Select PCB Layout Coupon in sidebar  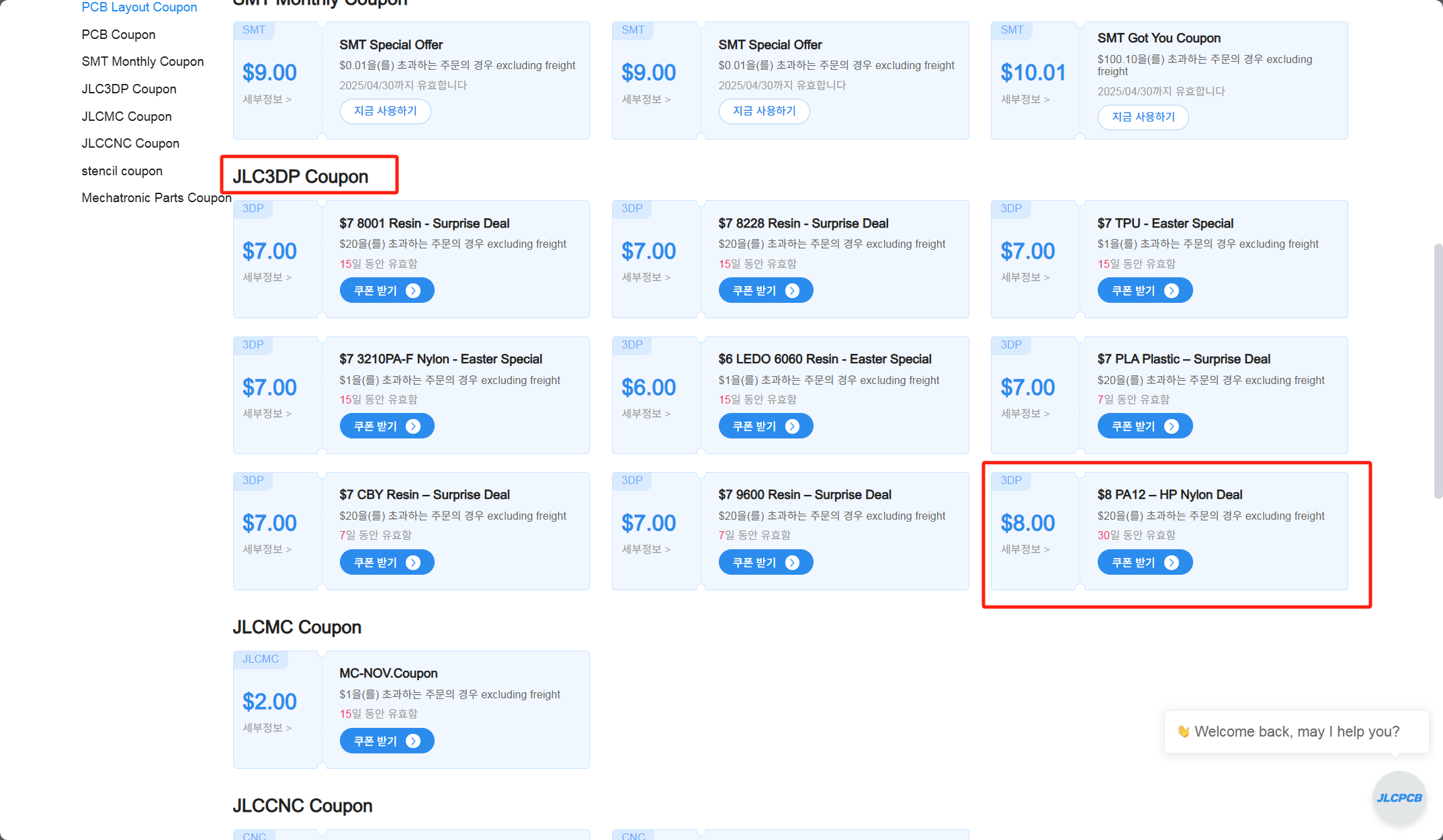(x=139, y=7)
